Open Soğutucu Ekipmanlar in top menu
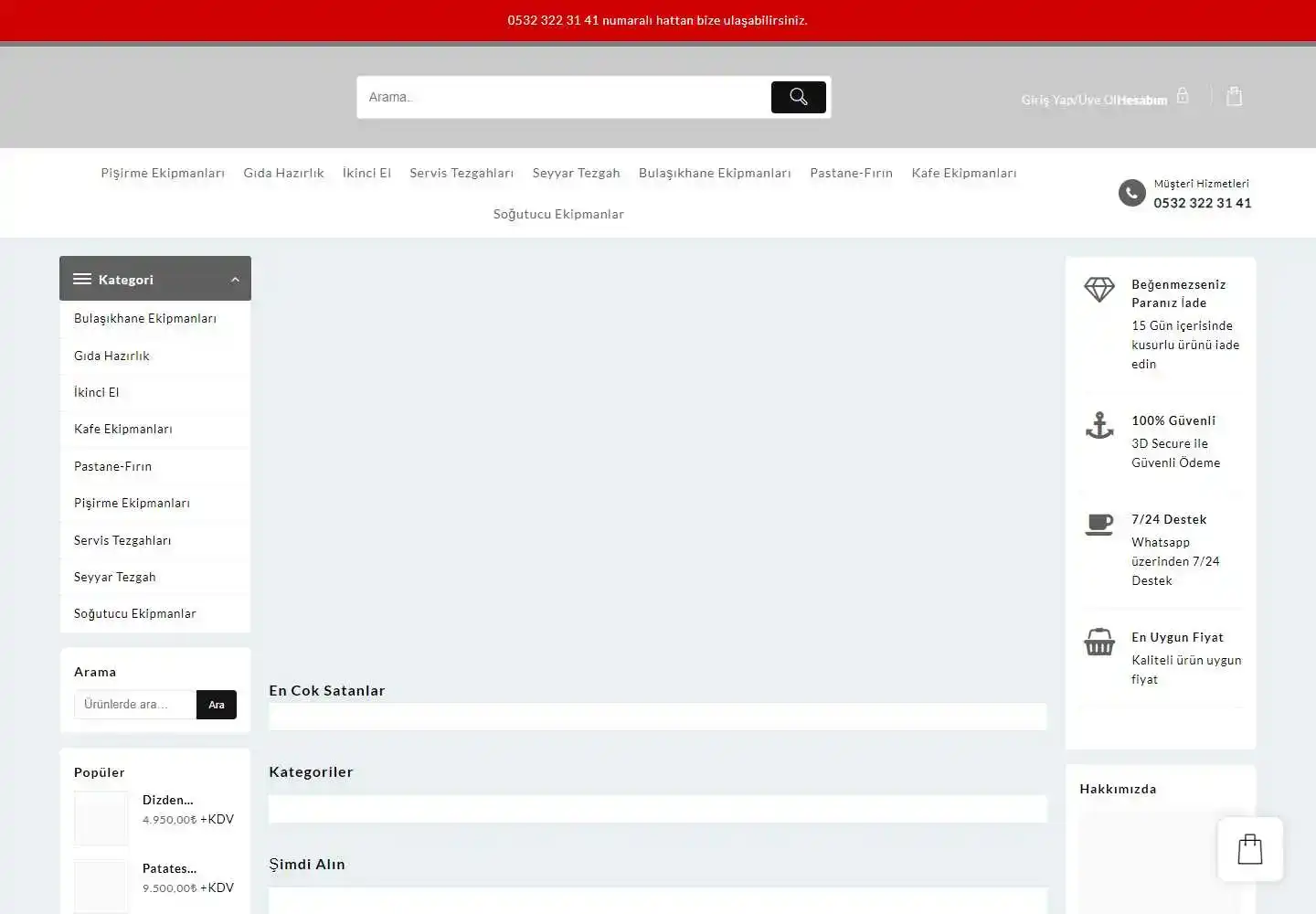This screenshot has height=914, width=1316. point(558,214)
